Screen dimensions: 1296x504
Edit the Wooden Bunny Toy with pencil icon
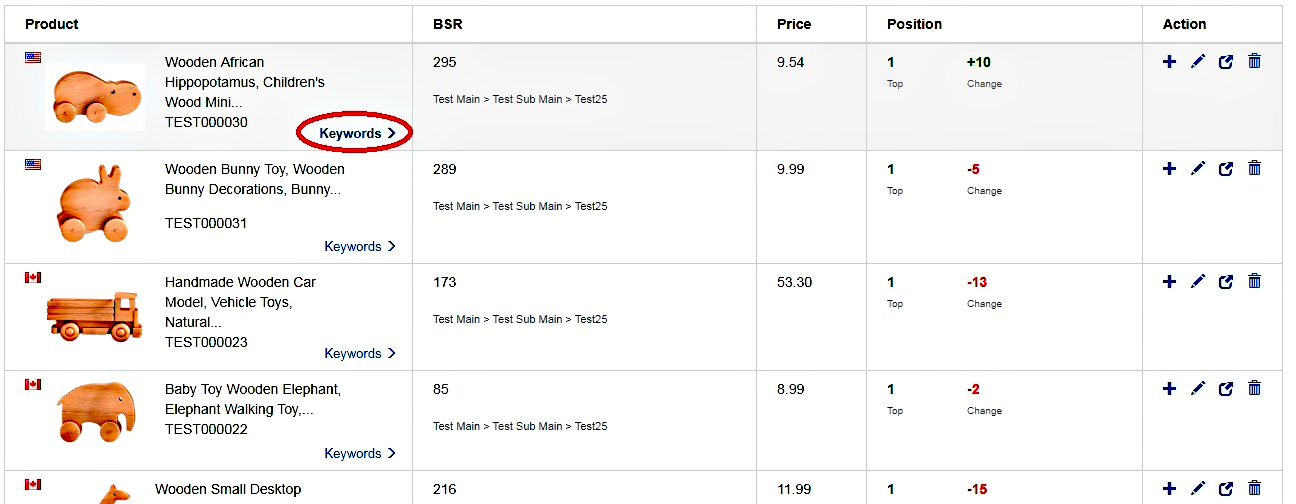click(1198, 169)
